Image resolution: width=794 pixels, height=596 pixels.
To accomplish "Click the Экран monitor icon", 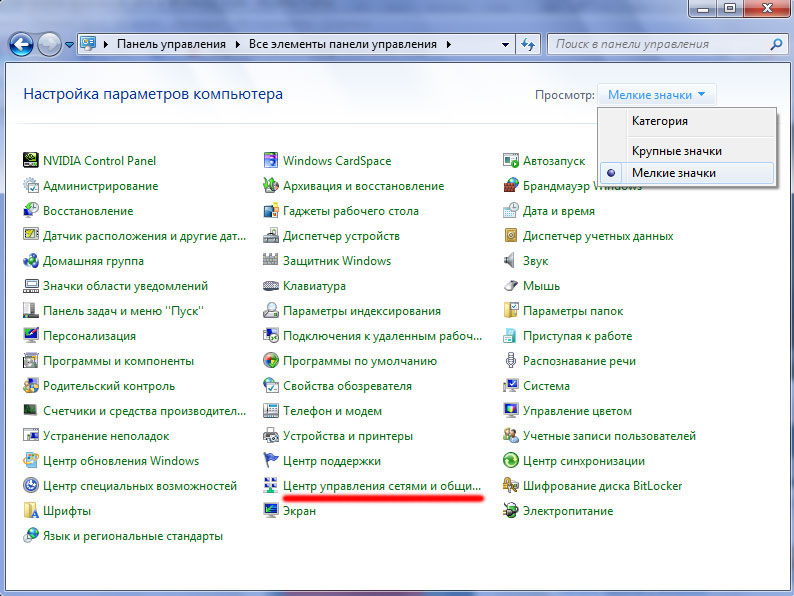I will coord(271,510).
